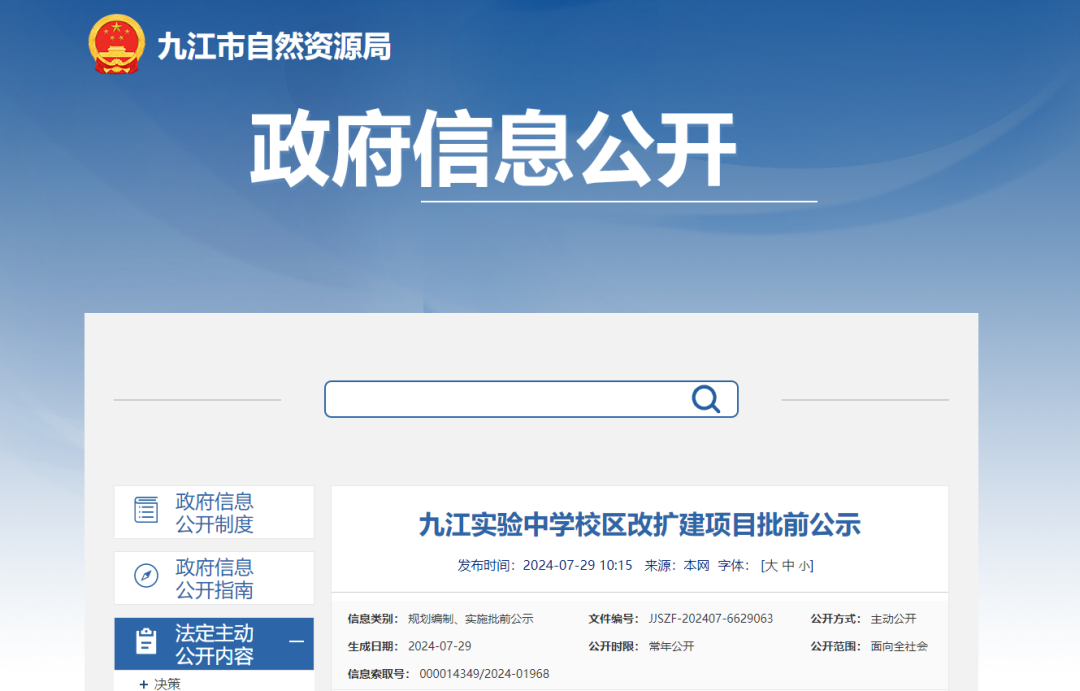Click the 信息索取号 label
The image size is (1080, 691).
point(378,674)
